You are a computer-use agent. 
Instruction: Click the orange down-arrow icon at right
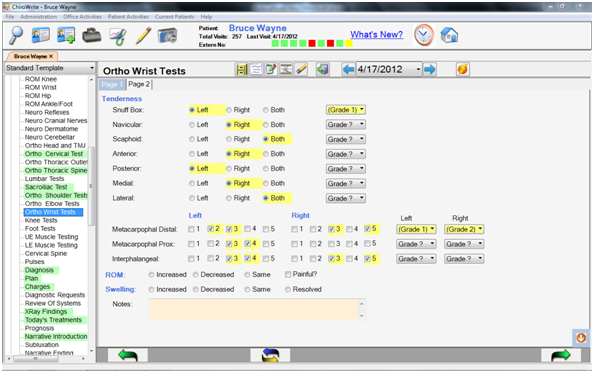coord(581,337)
